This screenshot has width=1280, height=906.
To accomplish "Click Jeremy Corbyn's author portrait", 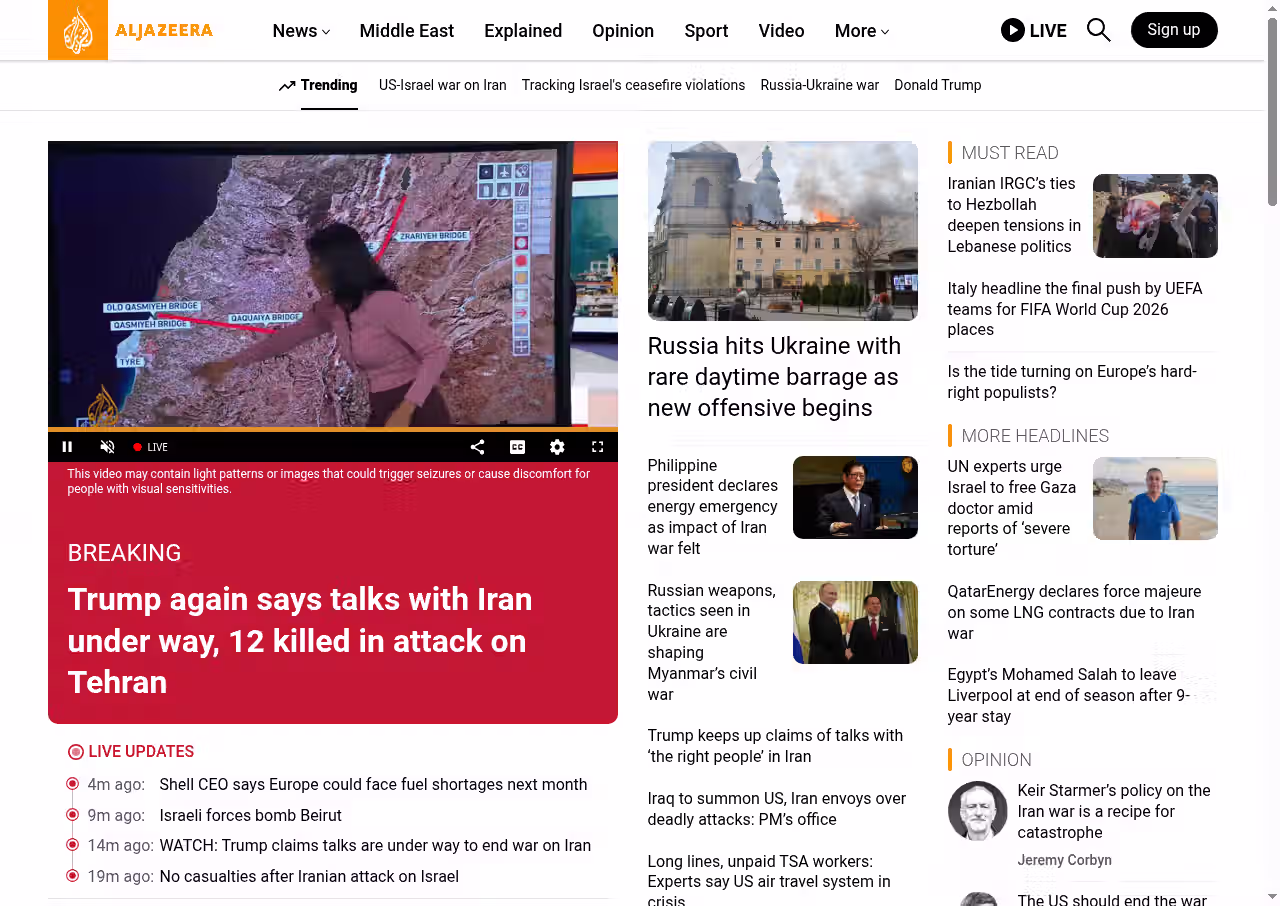I will [977, 811].
